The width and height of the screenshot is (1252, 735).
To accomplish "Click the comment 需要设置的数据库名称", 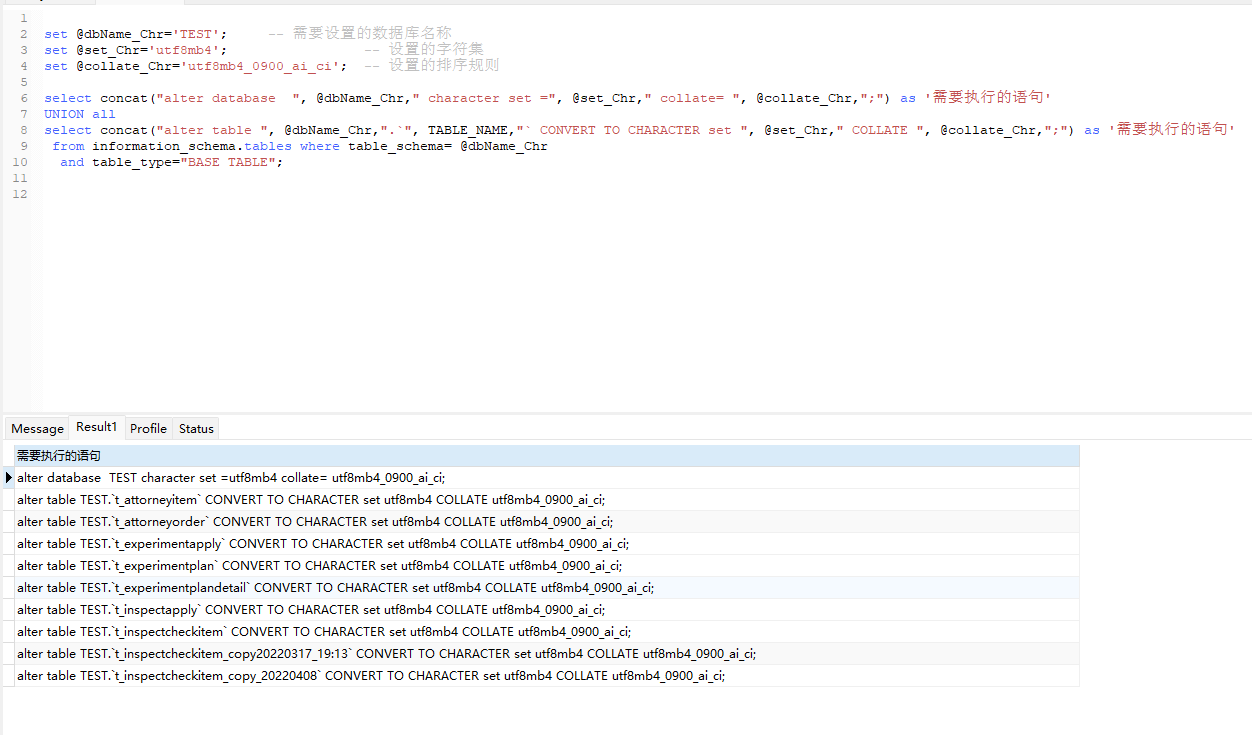I will [x=372, y=34].
